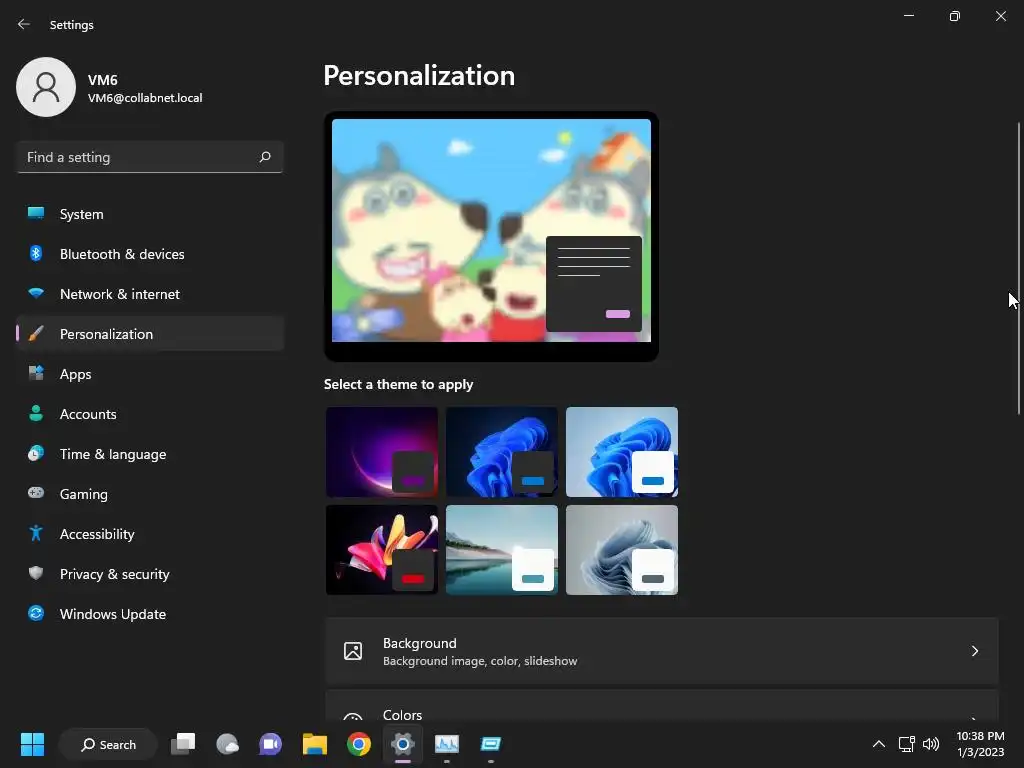Viewport: 1024px width, 768px height.
Task: Open Bluetooth & devices settings
Action: 150,253
